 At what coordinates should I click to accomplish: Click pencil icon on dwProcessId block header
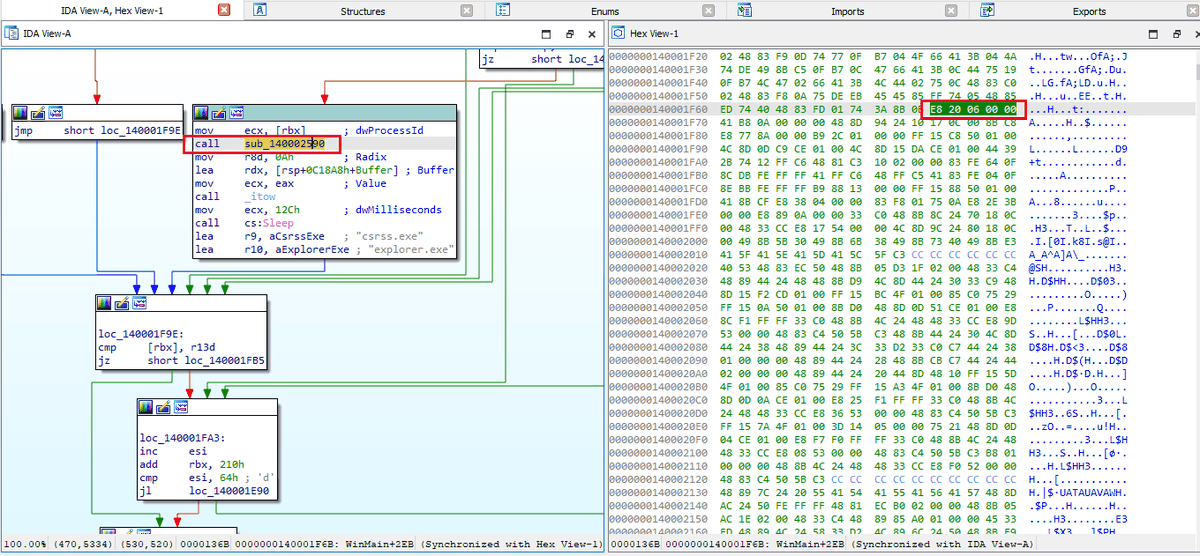[218, 114]
